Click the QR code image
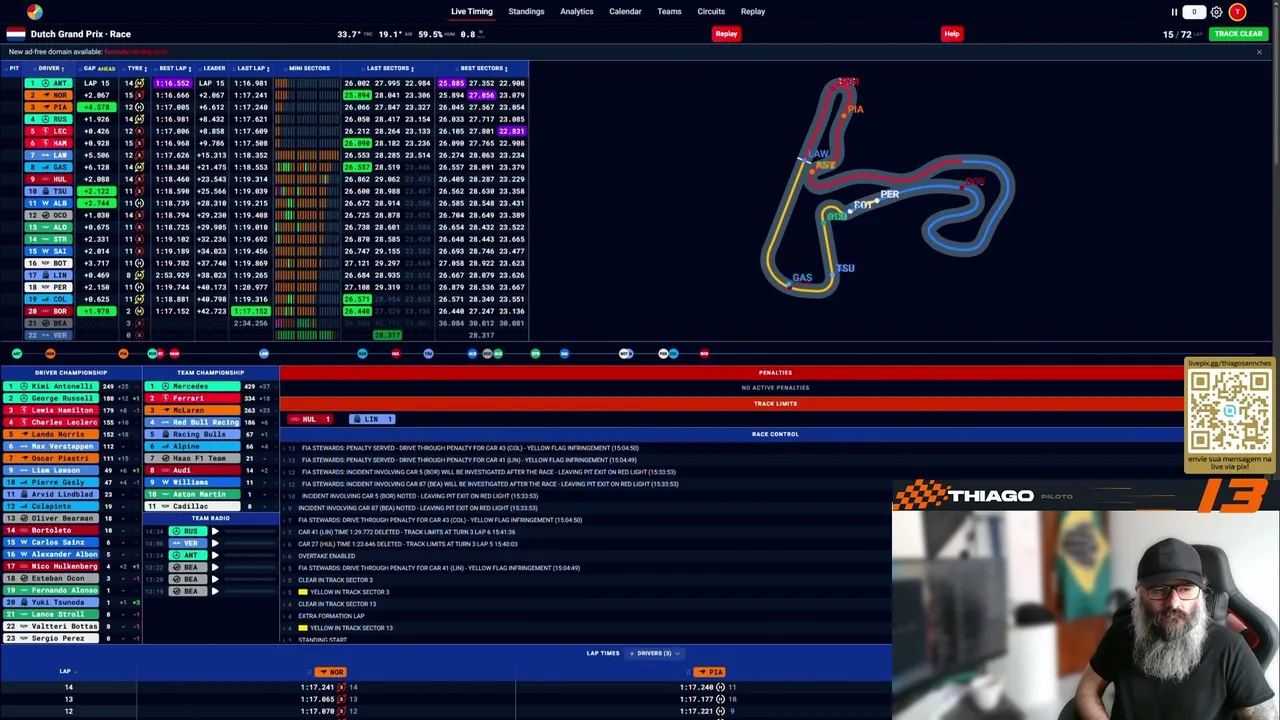Viewport: 1280px width, 720px height. [x=1229, y=410]
